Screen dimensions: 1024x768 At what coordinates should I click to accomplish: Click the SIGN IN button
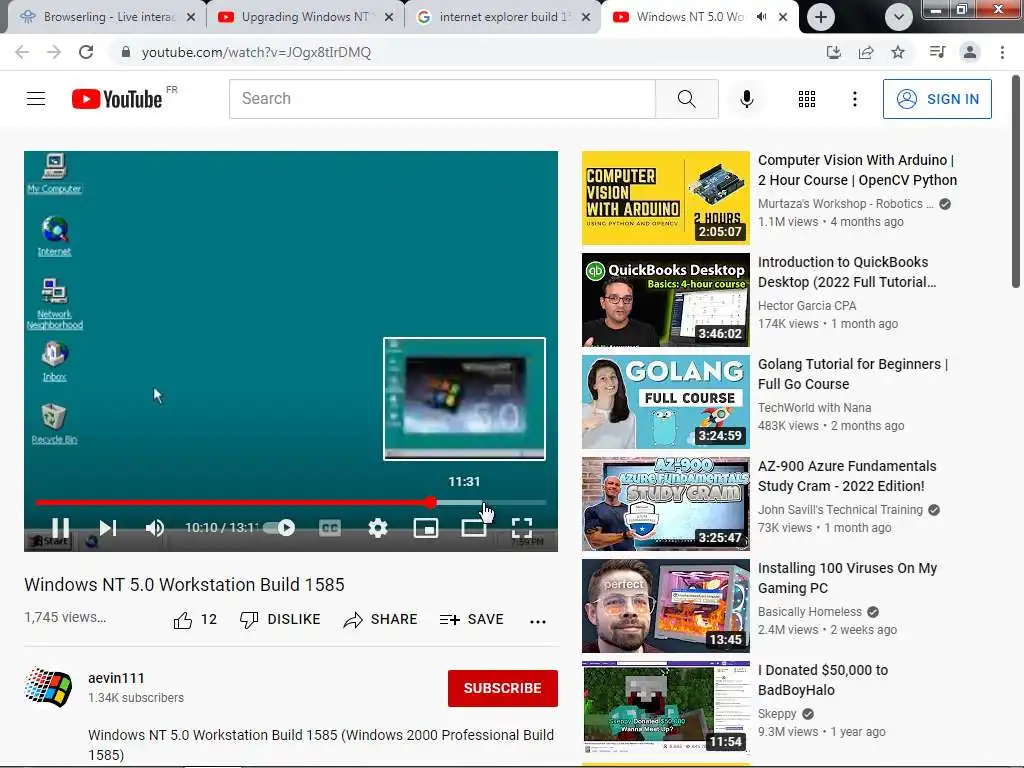(x=937, y=99)
